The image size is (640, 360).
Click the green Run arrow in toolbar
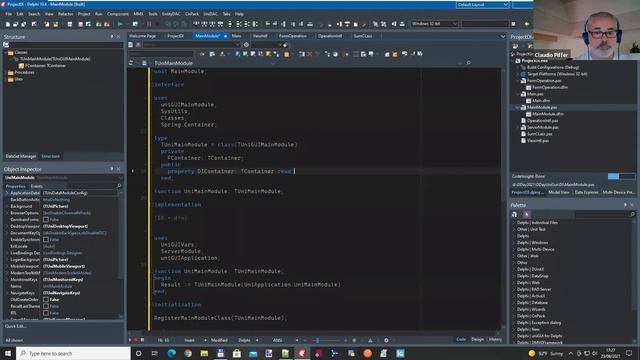point(120,24)
